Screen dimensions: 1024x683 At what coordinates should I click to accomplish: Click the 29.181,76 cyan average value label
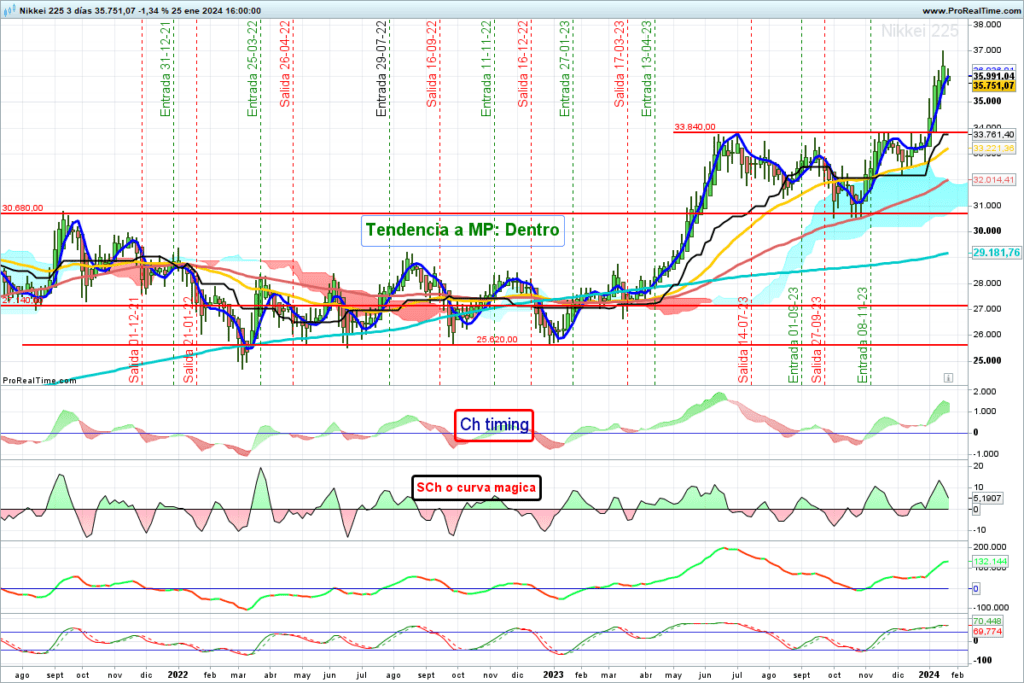click(x=996, y=253)
